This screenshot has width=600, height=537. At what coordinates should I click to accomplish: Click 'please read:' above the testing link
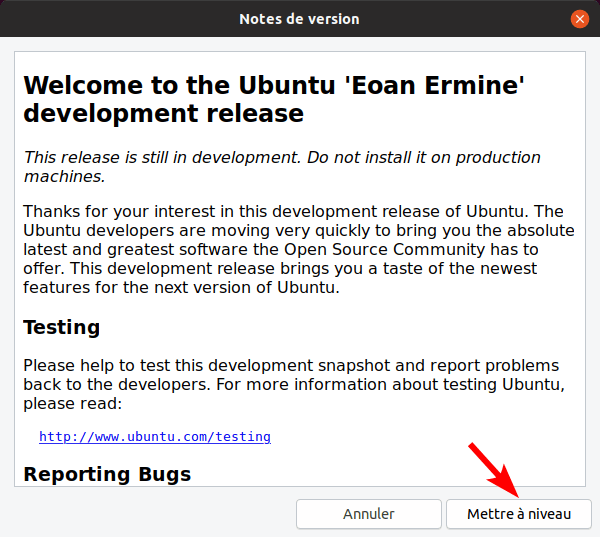pos(69,403)
